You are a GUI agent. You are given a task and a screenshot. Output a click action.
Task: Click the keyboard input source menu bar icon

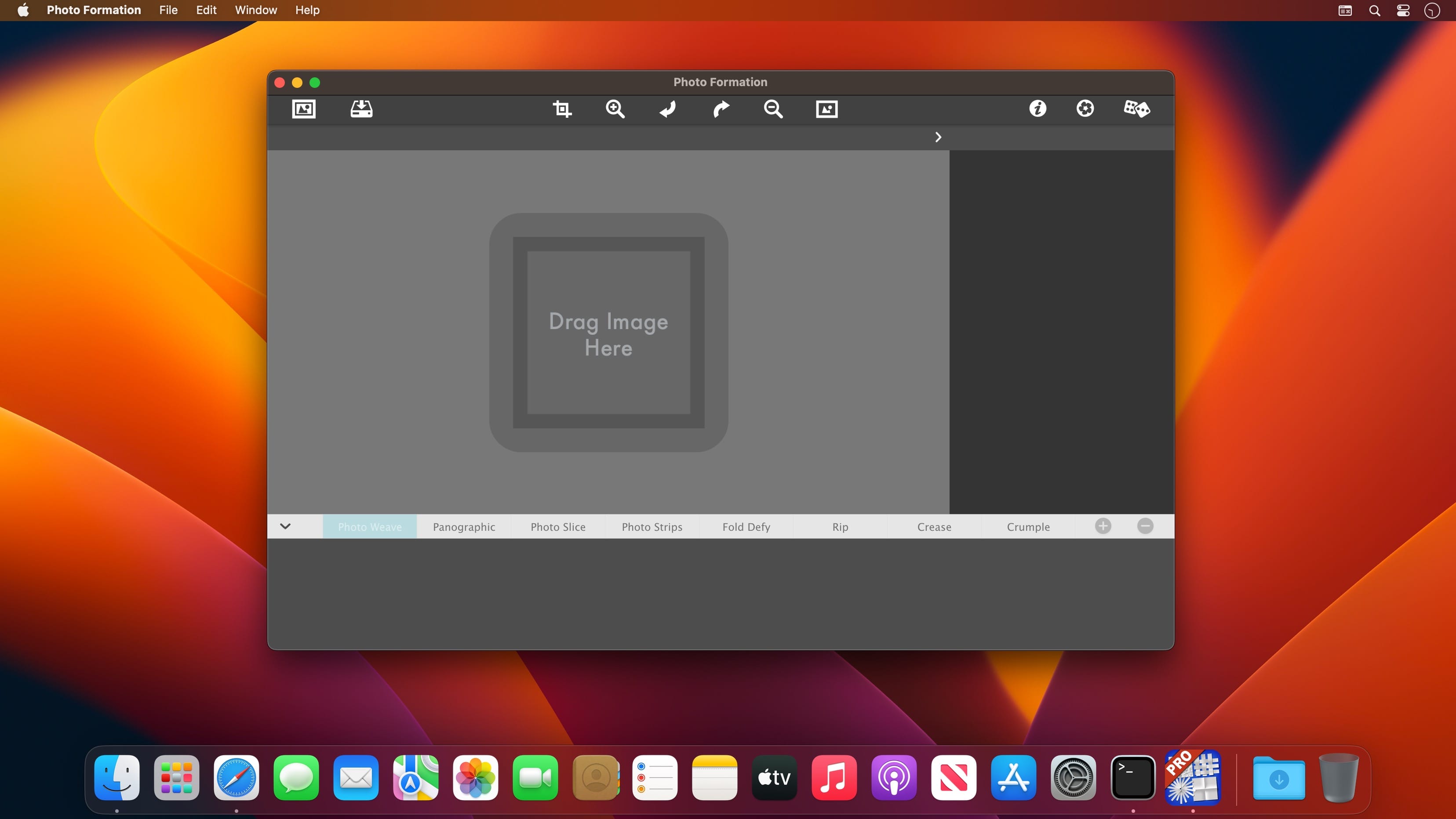coord(1345,10)
